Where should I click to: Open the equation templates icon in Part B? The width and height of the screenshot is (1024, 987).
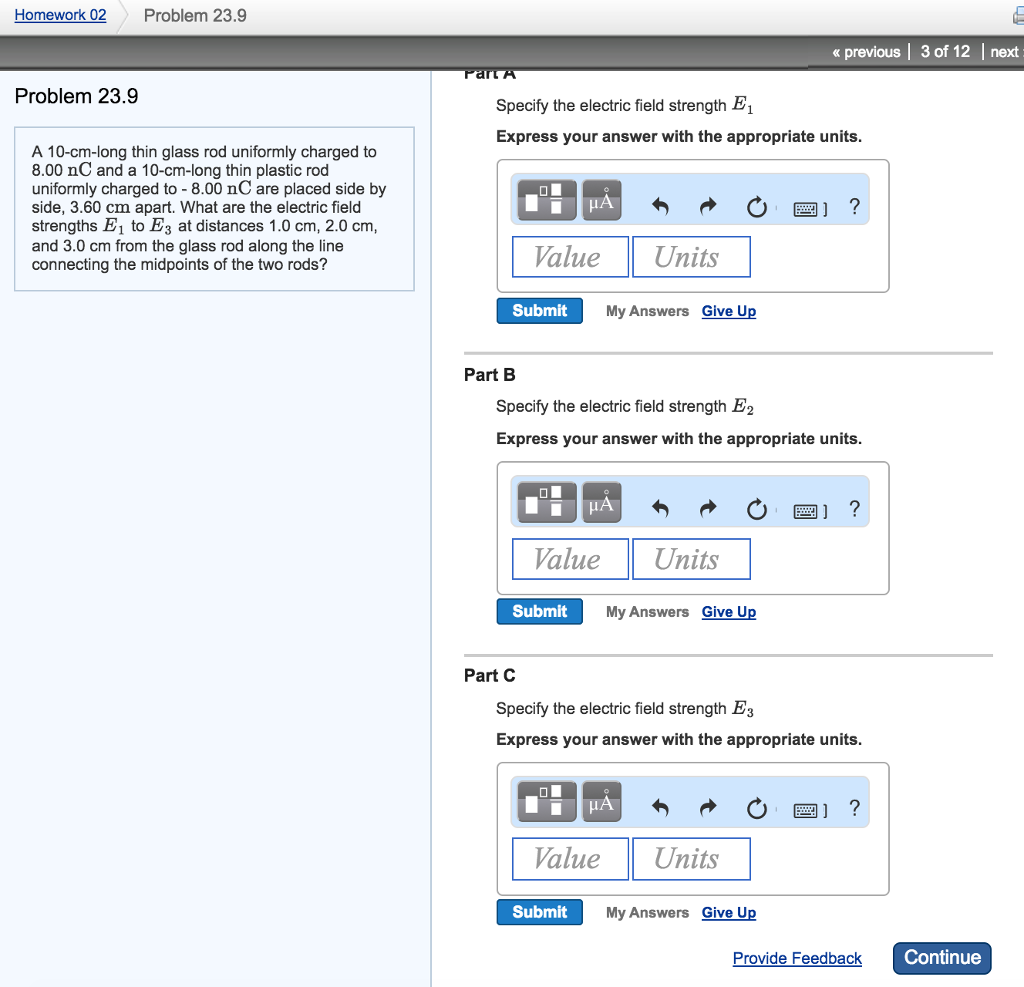(545, 501)
